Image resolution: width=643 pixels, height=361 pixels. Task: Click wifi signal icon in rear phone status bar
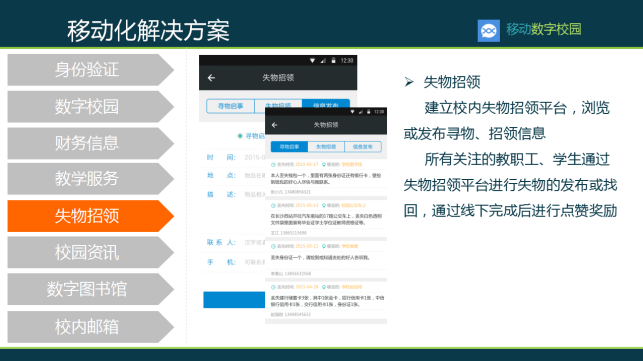point(312,60)
